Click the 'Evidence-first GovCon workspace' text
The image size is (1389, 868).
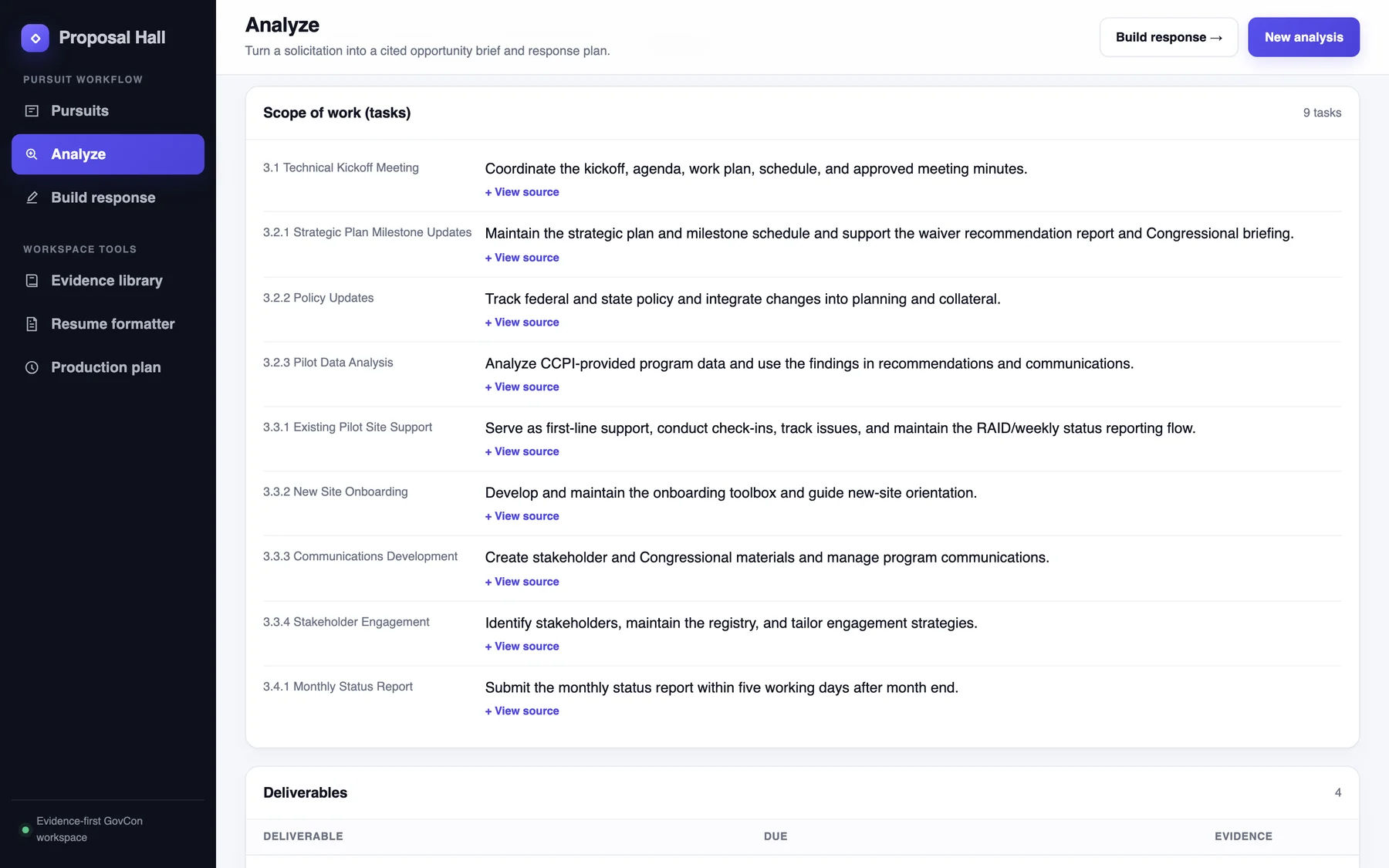tap(90, 829)
